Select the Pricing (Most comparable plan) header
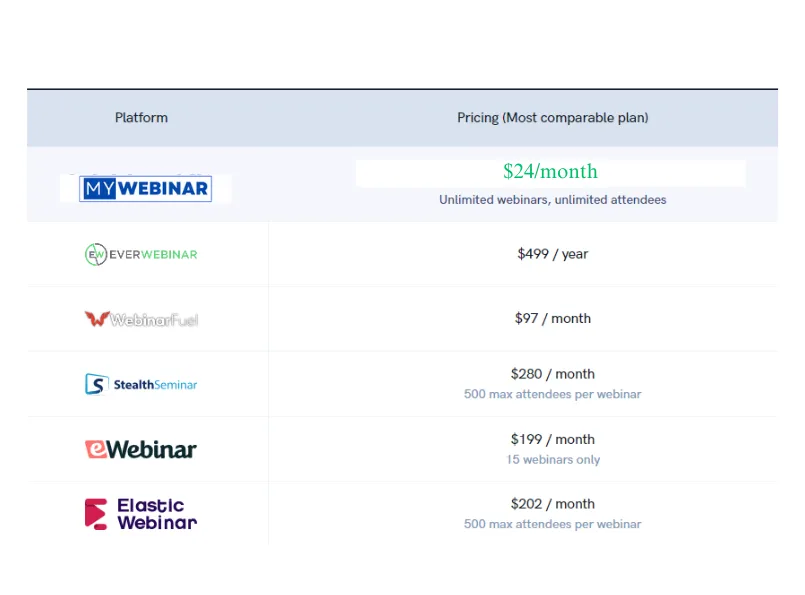Image resolution: width=805 pixels, height=595 pixels. pyautogui.click(x=553, y=118)
